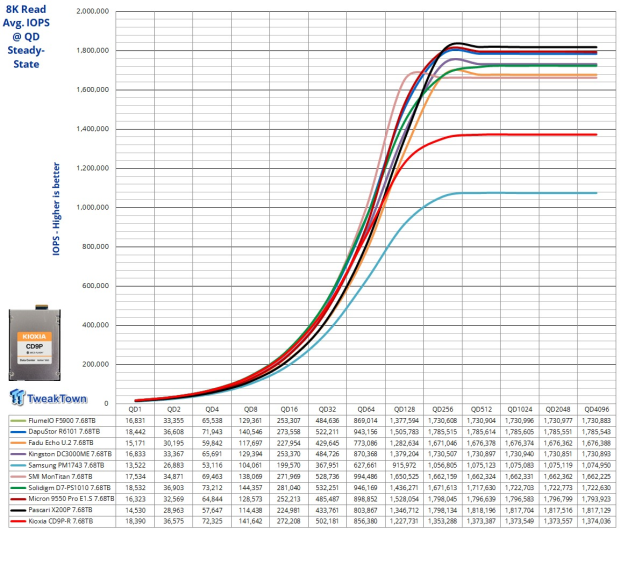
Task: Click the Solidigm QD64 value 946,169
Action: pyautogui.click(x=366, y=488)
